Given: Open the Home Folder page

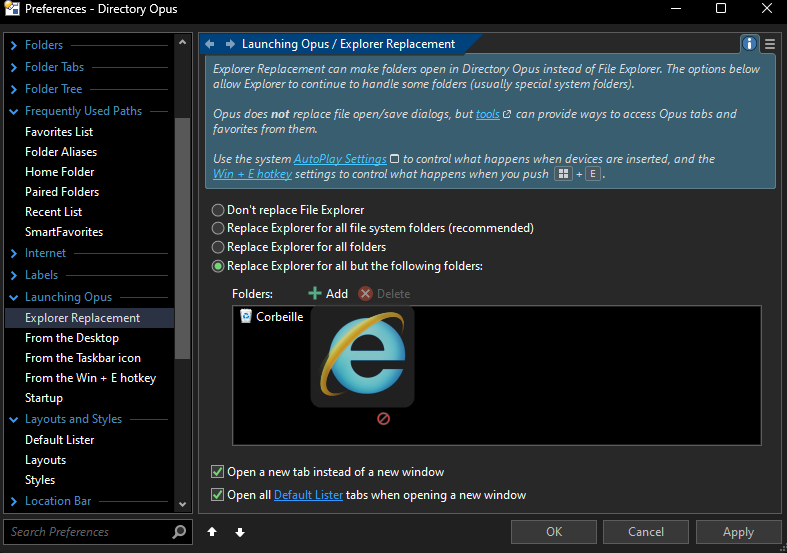Looking at the screenshot, I should [59, 172].
